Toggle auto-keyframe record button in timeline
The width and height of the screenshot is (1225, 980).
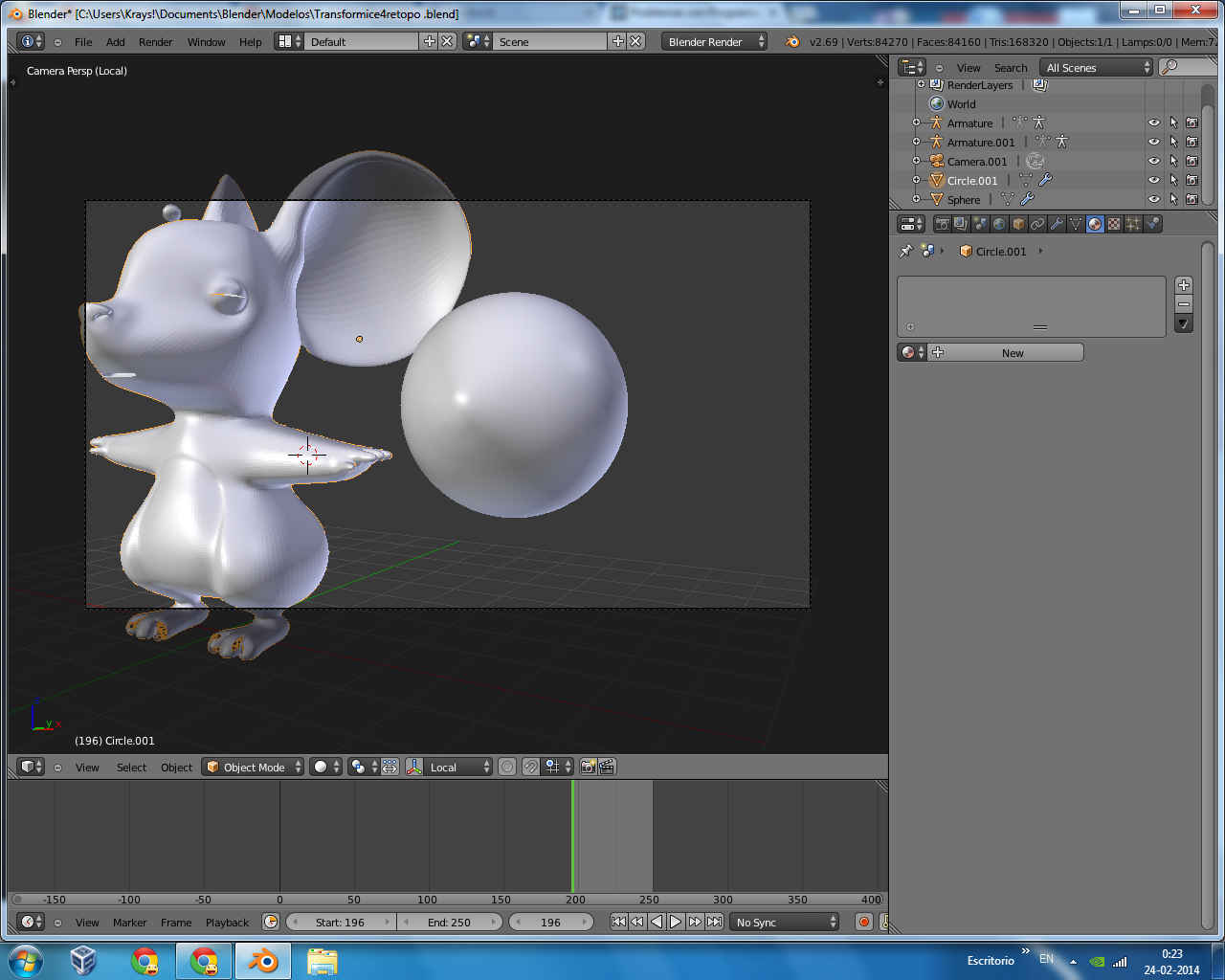(864, 922)
